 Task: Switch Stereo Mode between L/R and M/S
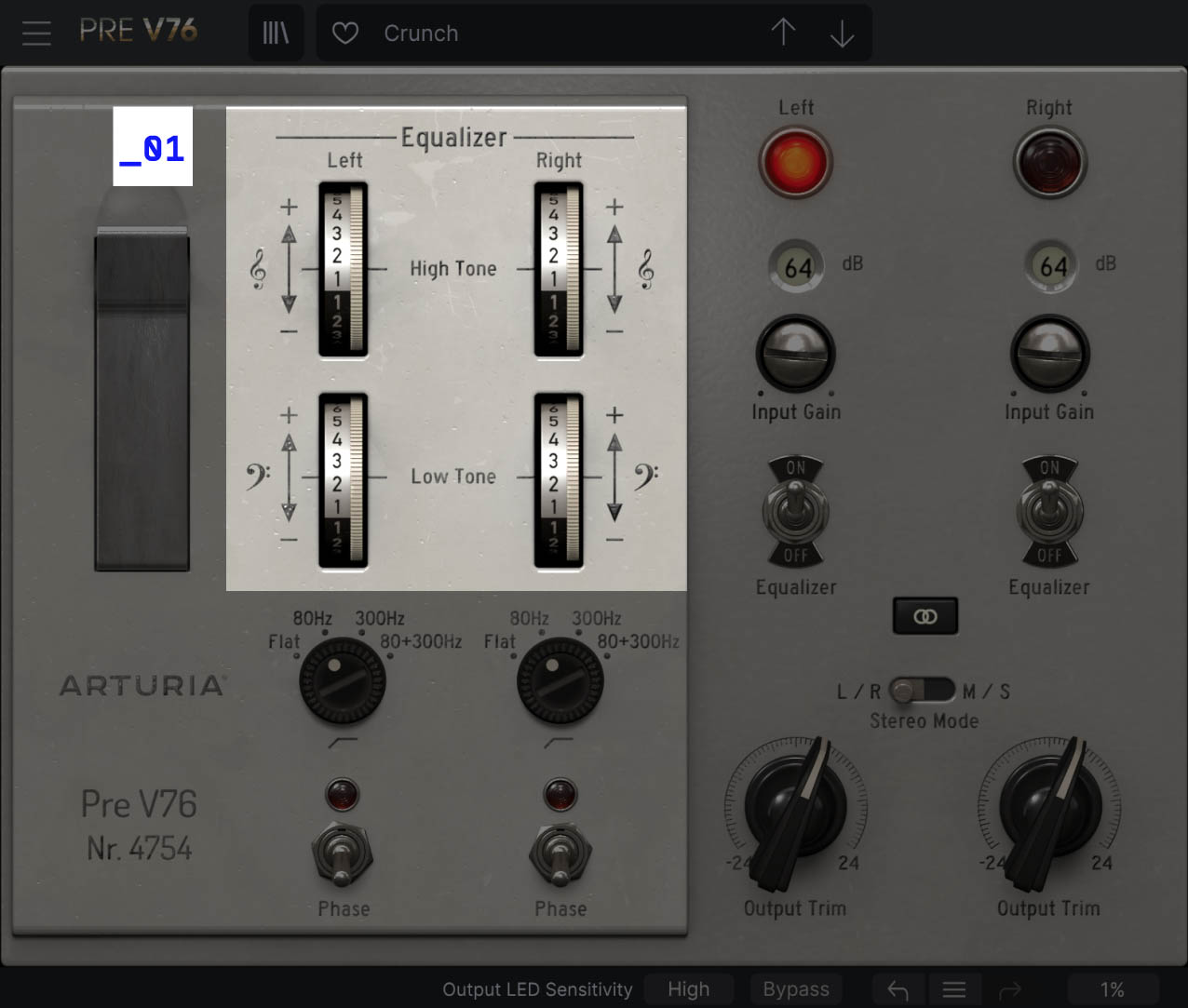922,691
